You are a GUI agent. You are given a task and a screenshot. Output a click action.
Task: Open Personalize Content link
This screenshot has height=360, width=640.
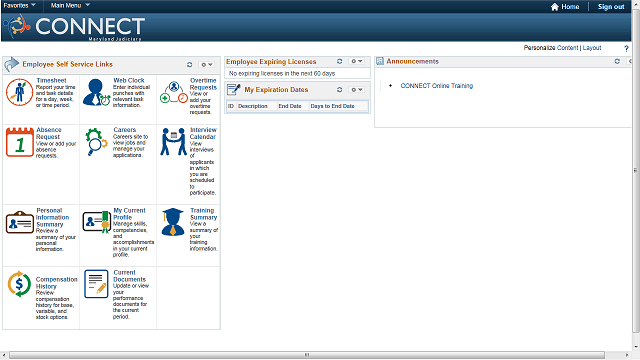click(x=567, y=48)
